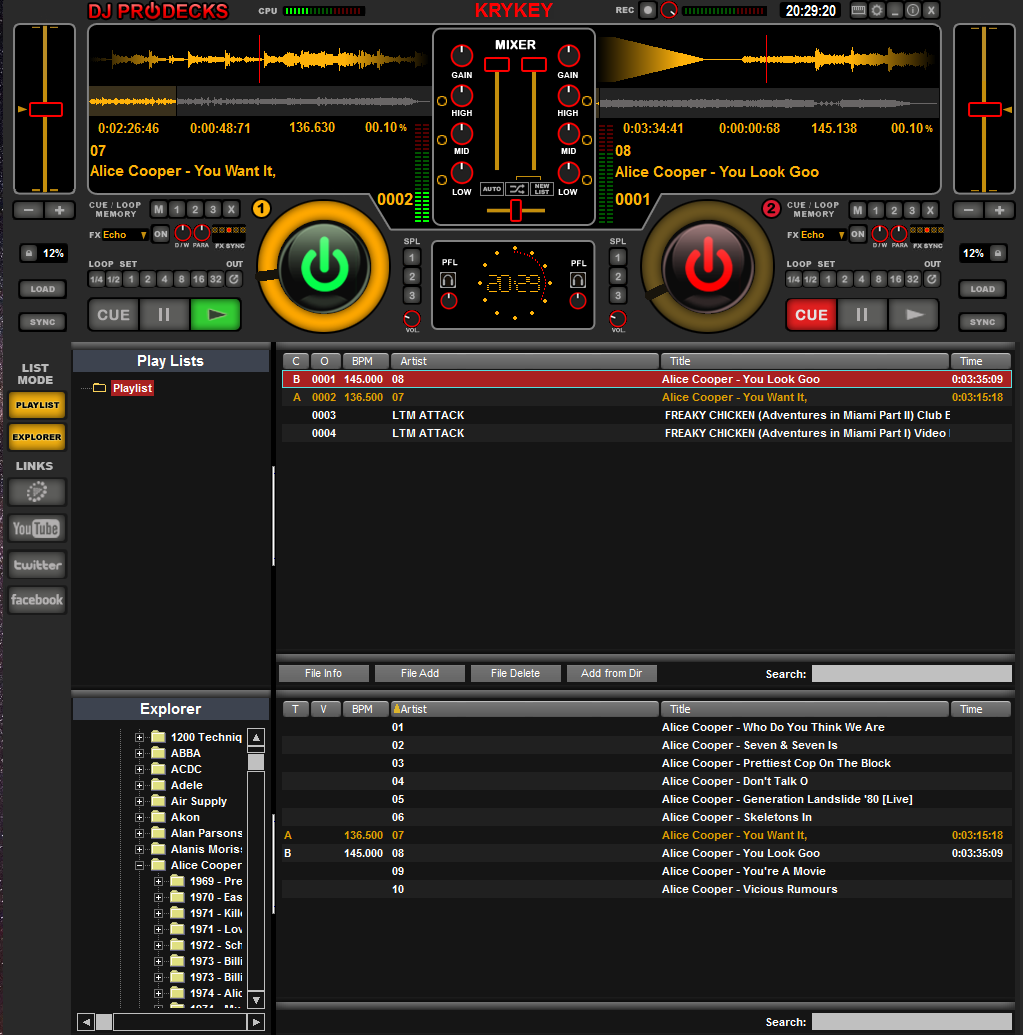The image size is (1023, 1035).
Task: Click the Search input field below the playlist
Action: click(x=910, y=673)
